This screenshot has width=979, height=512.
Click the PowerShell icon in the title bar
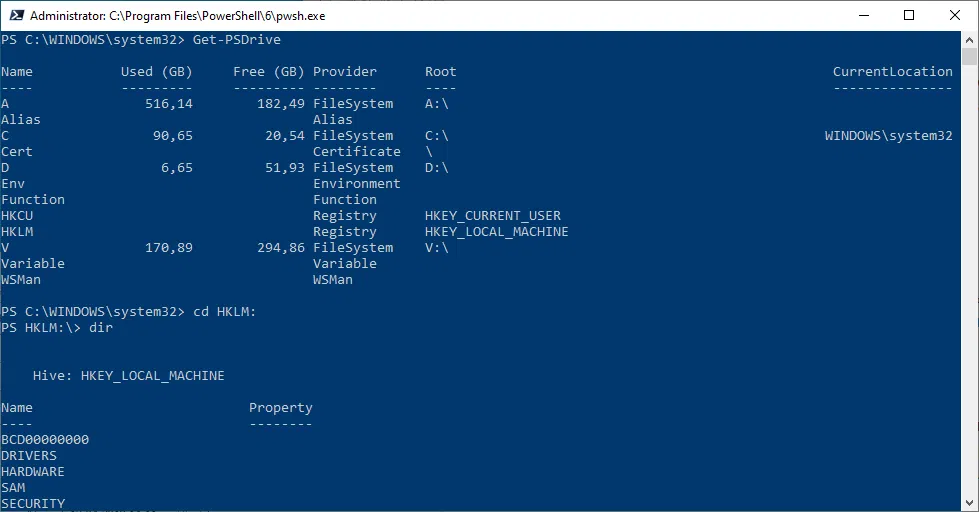pos(15,15)
